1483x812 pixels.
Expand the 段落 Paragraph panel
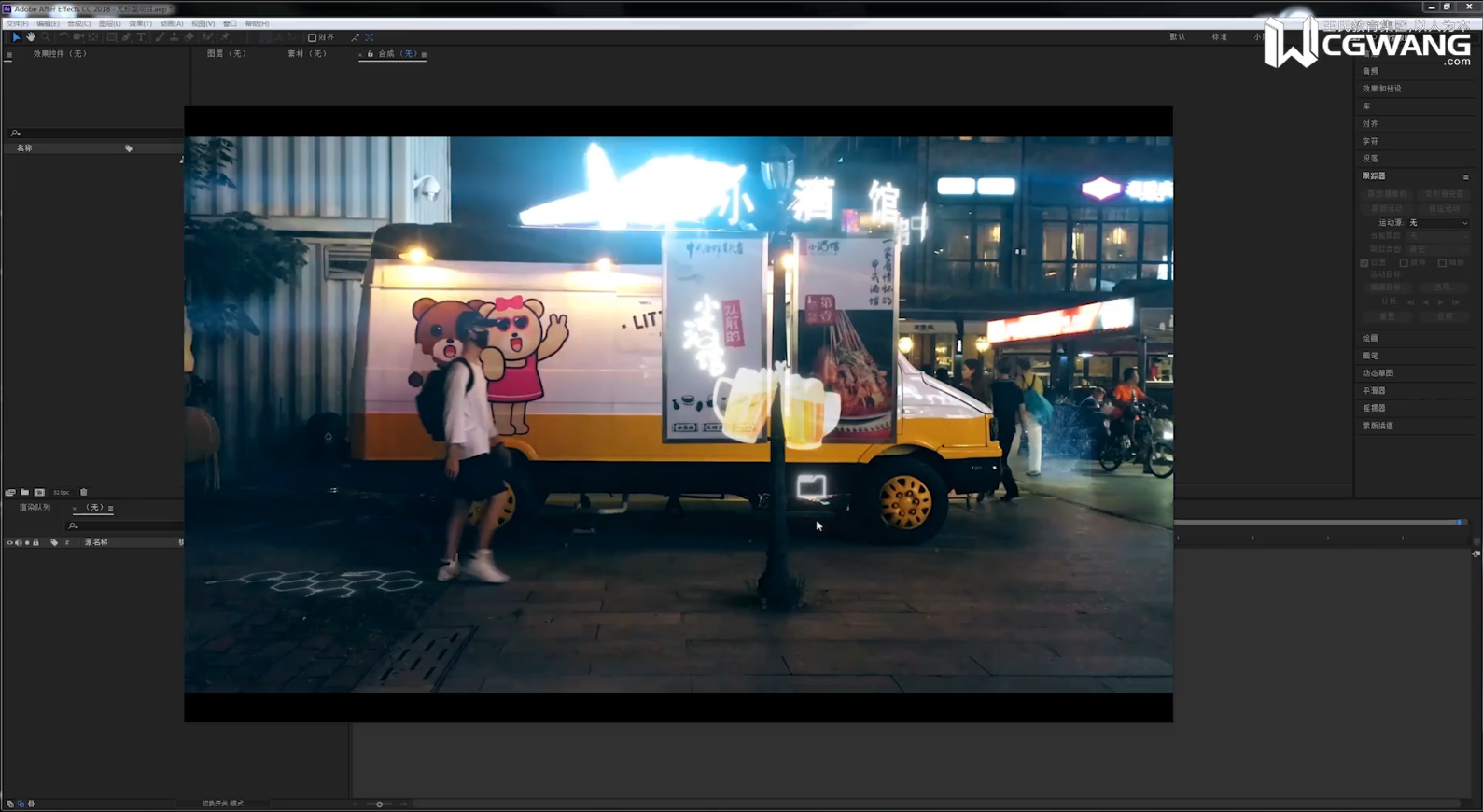pyautogui.click(x=1370, y=159)
